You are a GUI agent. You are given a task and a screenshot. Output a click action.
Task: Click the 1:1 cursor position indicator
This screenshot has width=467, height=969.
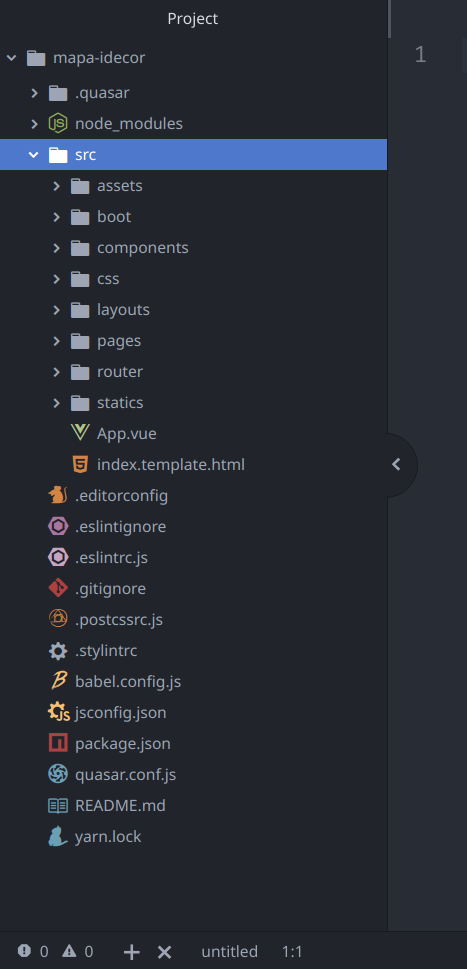click(x=292, y=951)
